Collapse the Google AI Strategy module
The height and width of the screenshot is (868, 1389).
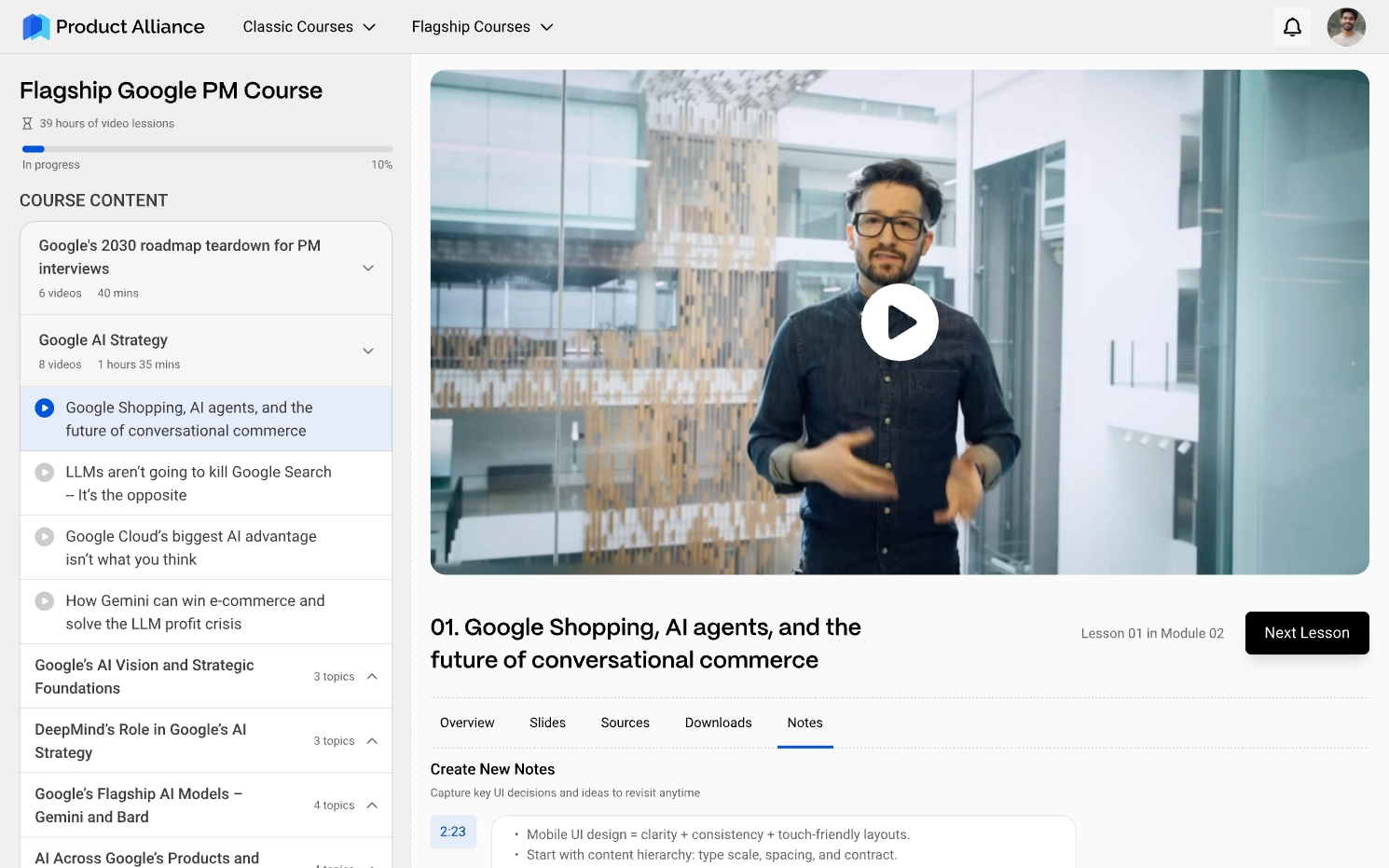367,350
